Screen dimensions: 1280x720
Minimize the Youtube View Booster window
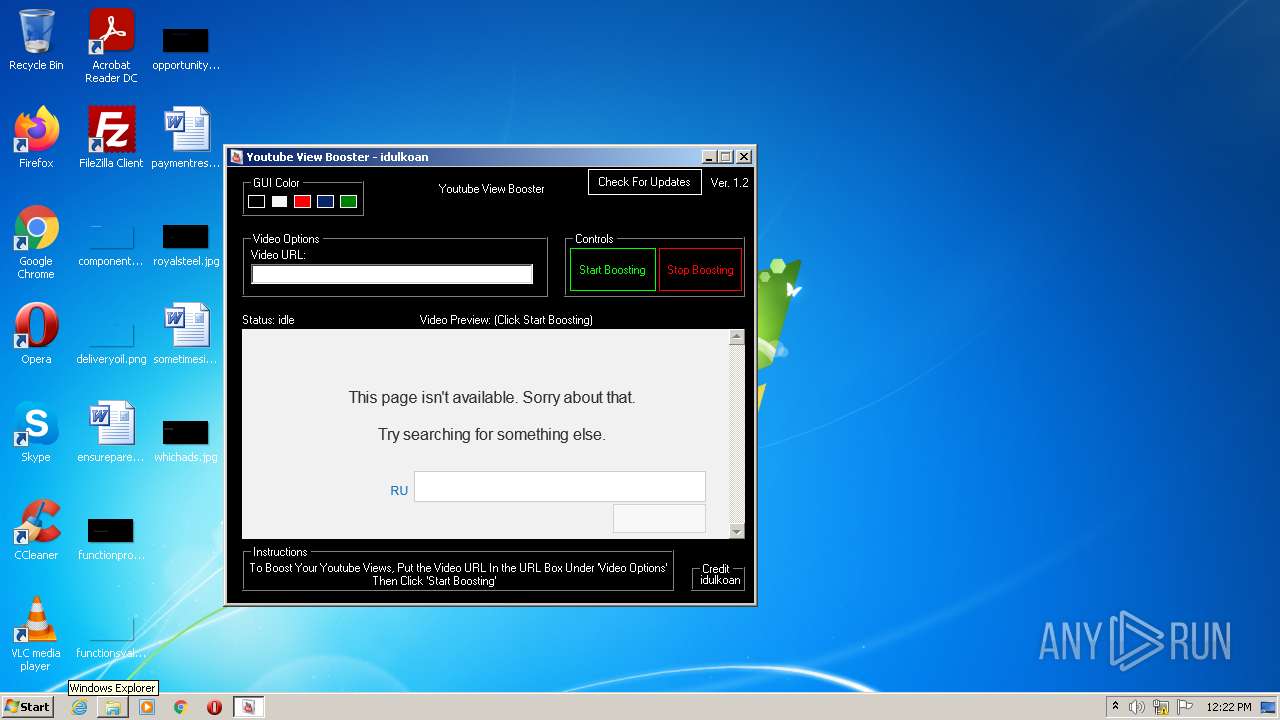click(709, 157)
